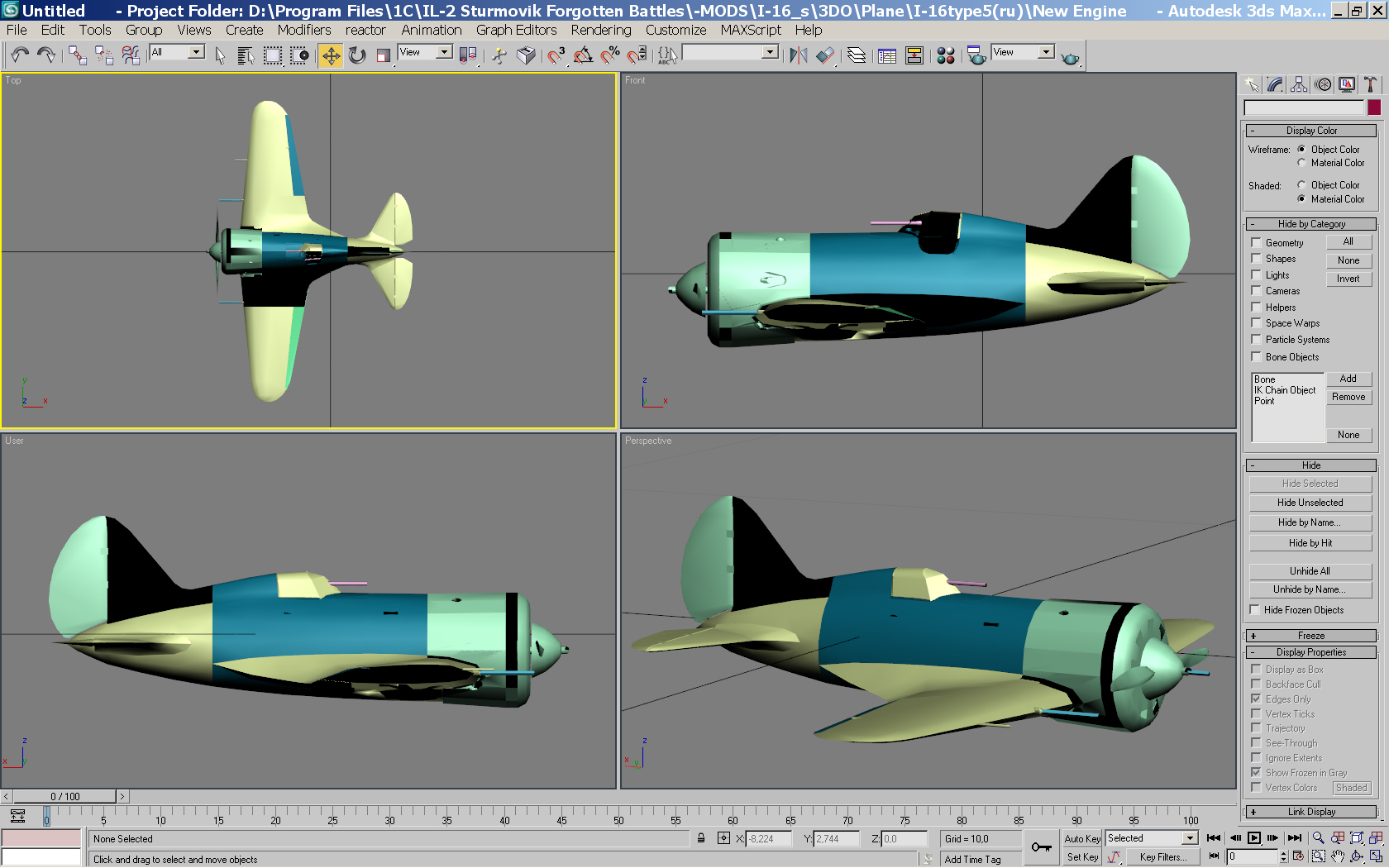
Task: Activate the Select and Rotate tool
Action: tap(357, 55)
